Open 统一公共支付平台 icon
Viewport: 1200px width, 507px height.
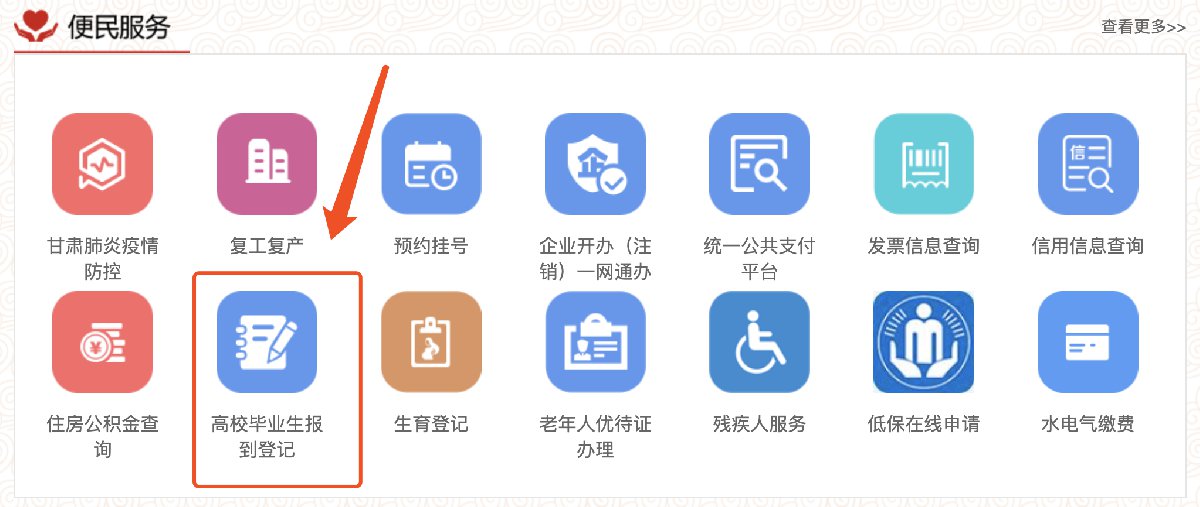pos(759,164)
